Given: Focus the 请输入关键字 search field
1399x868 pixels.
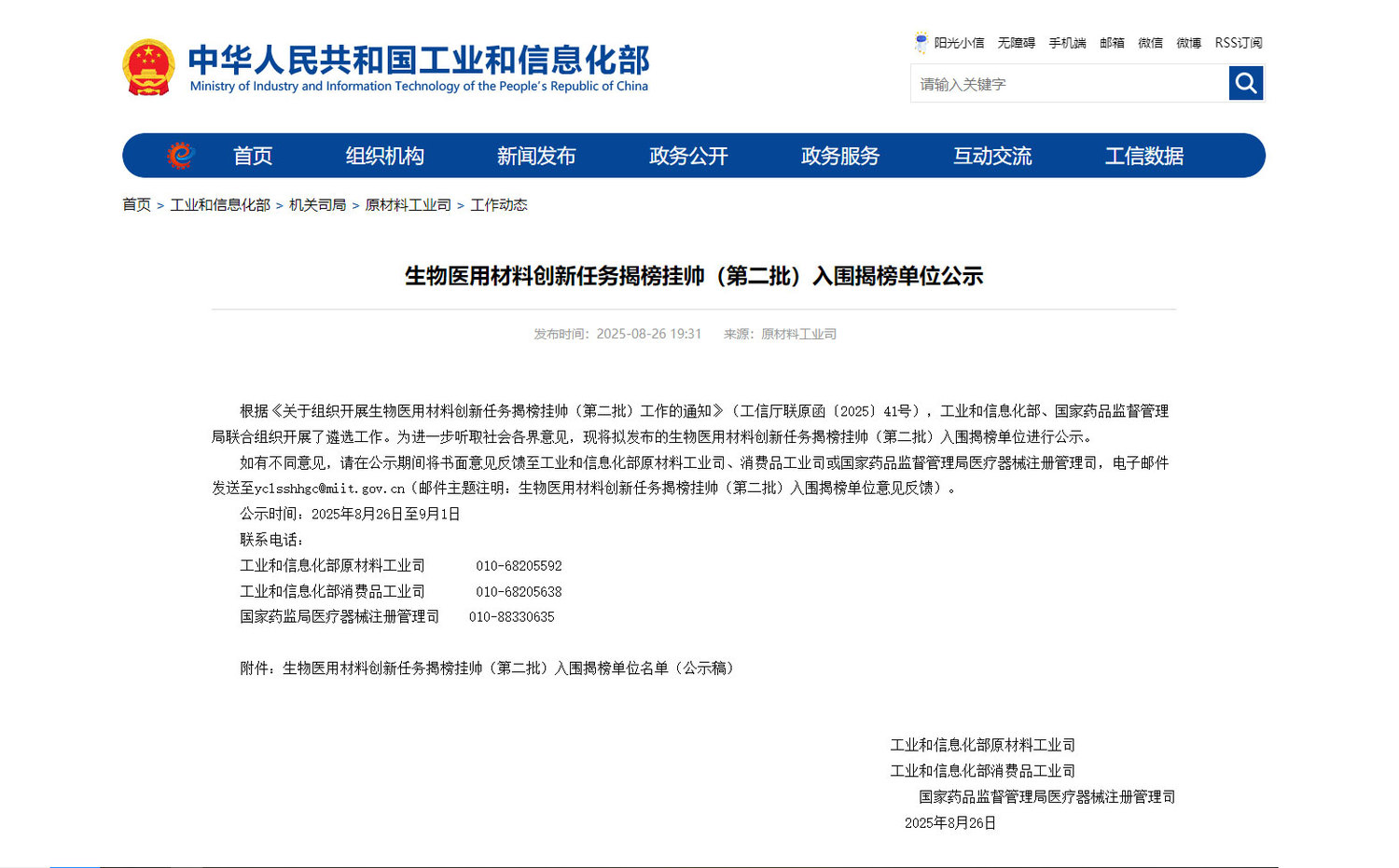Looking at the screenshot, I should [x=1070, y=83].
